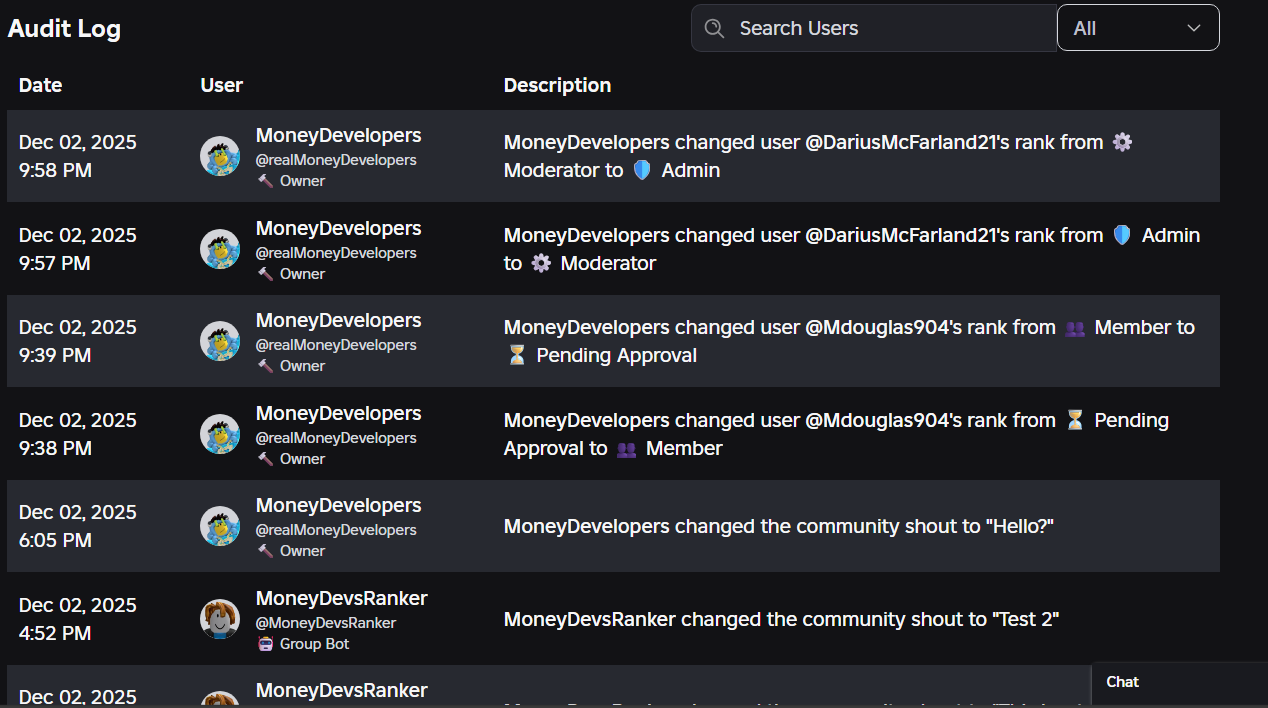Image resolution: width=1268 pixels, height=708 pixels.
Task: Click MoneyDevsRanker avatar in the 4:52 PM row
Action: pos(220,619)
